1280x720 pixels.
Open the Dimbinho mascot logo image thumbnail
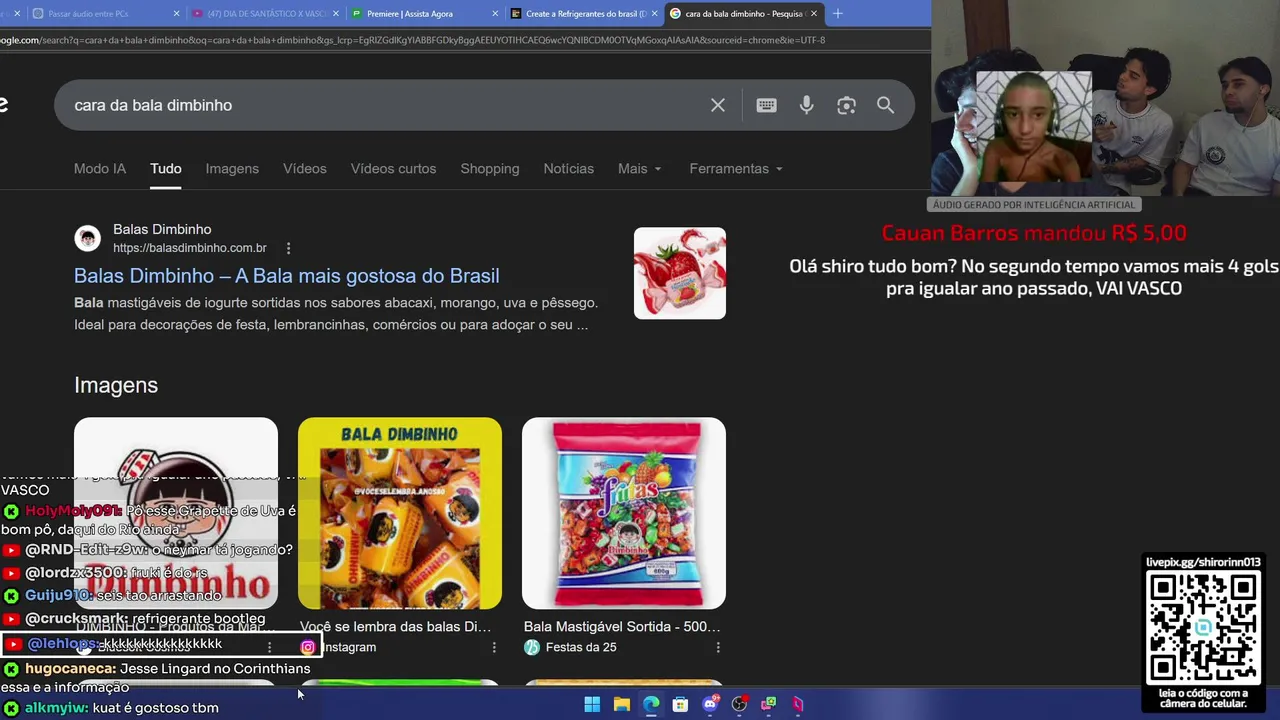(176, 513)
